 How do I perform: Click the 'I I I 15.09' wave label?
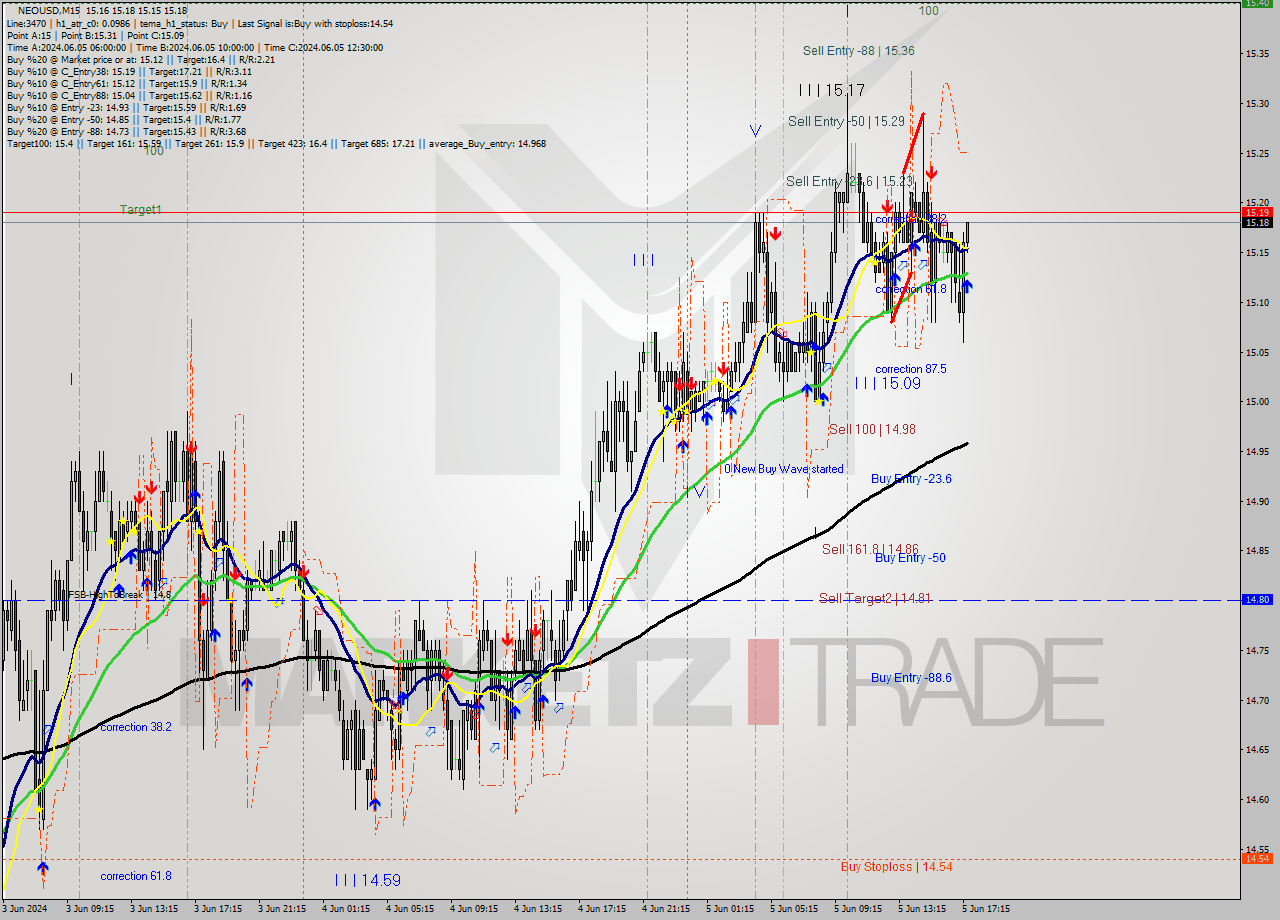click(888, 383)
